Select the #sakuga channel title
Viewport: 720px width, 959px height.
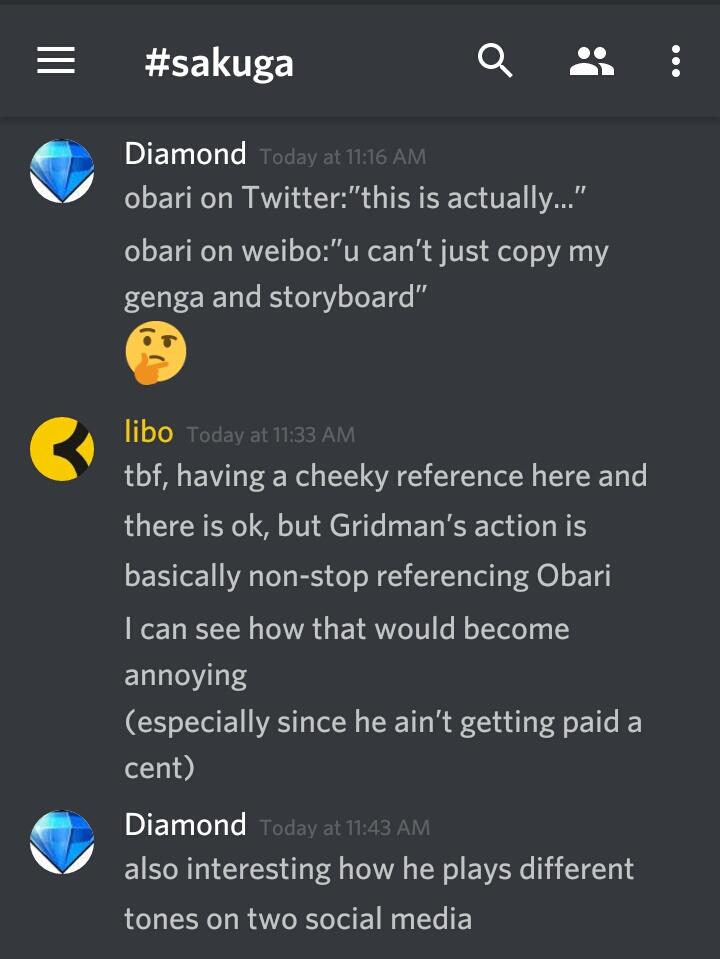coord(219,64)
